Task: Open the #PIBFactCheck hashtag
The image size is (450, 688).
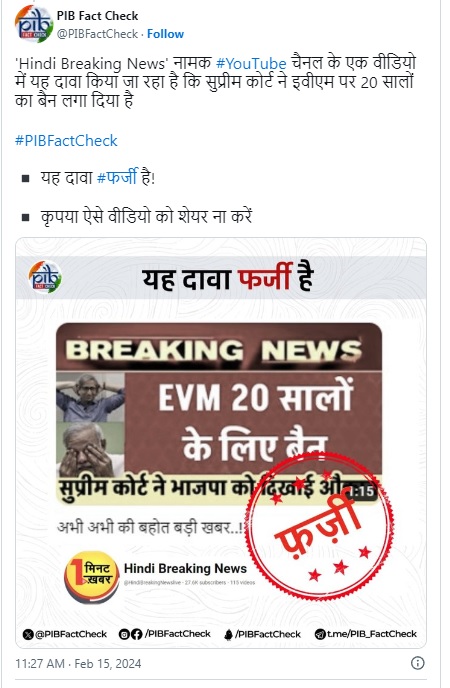Action: [x=66, y=141]
